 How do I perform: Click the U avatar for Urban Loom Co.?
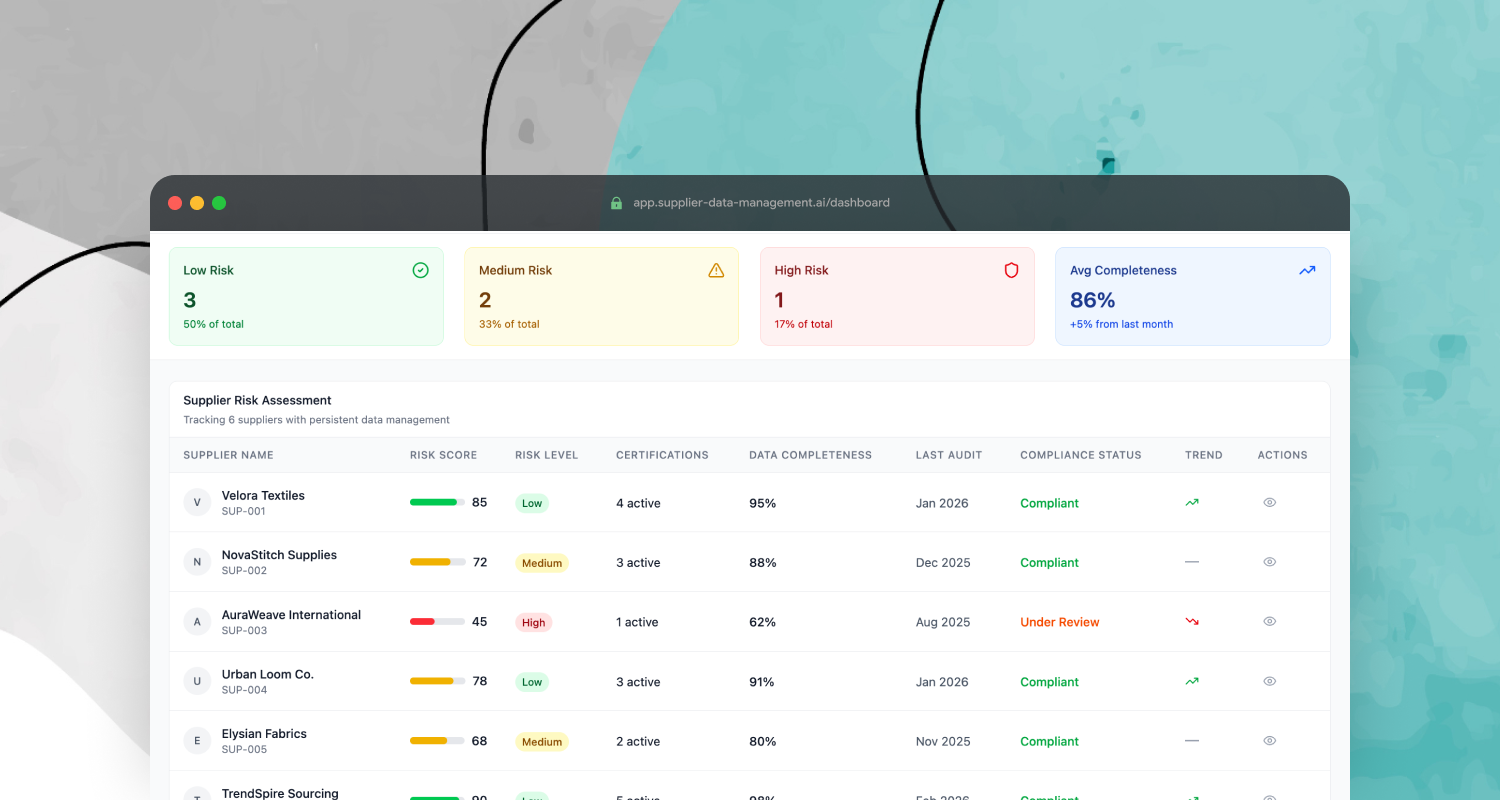coord(197,681)
